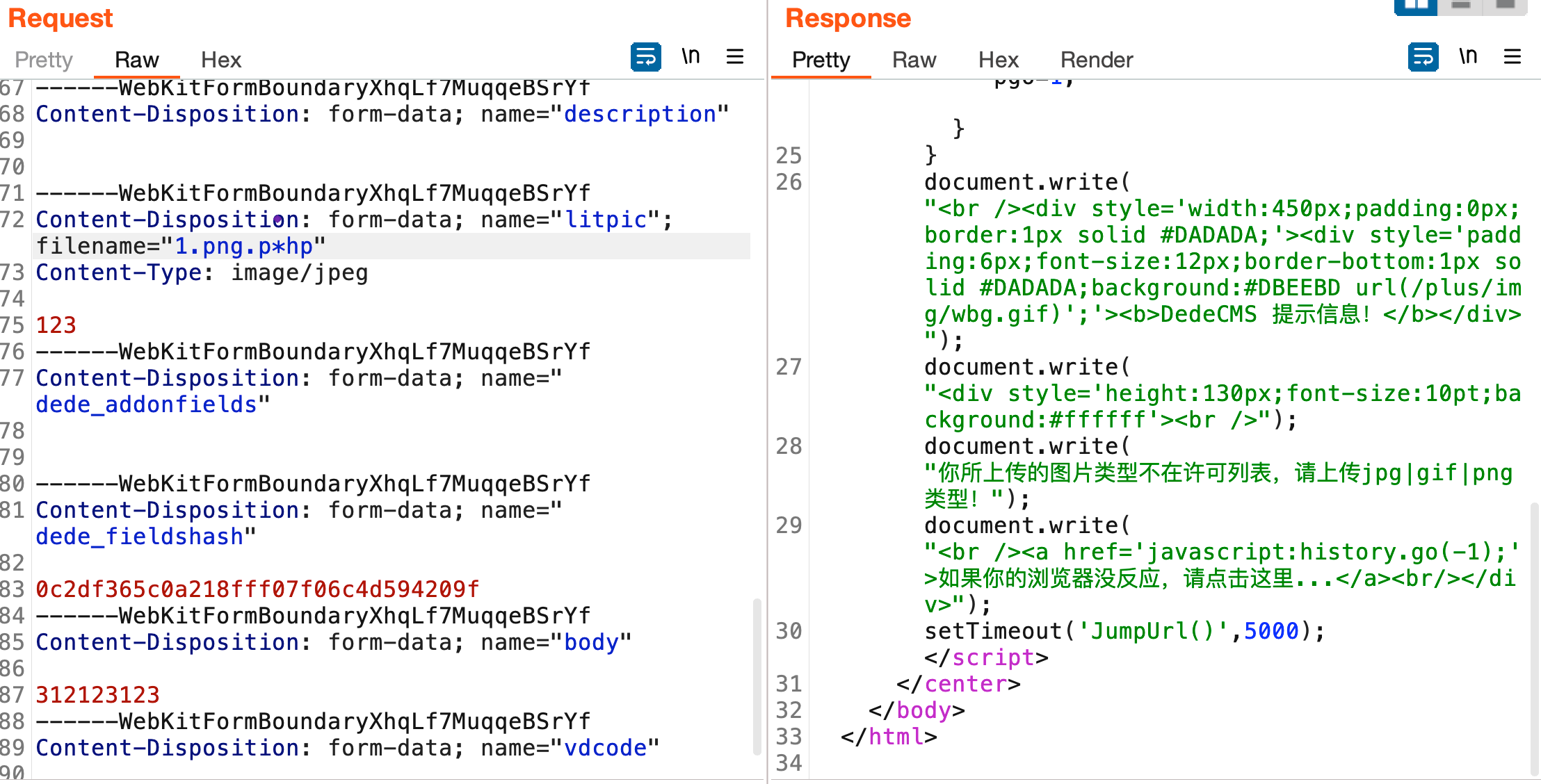Click the hash value 0c2df365c0a218fff07f06c4d594209f
The height and width of the screenshot is (784, 1541).
tap(257, 589)
